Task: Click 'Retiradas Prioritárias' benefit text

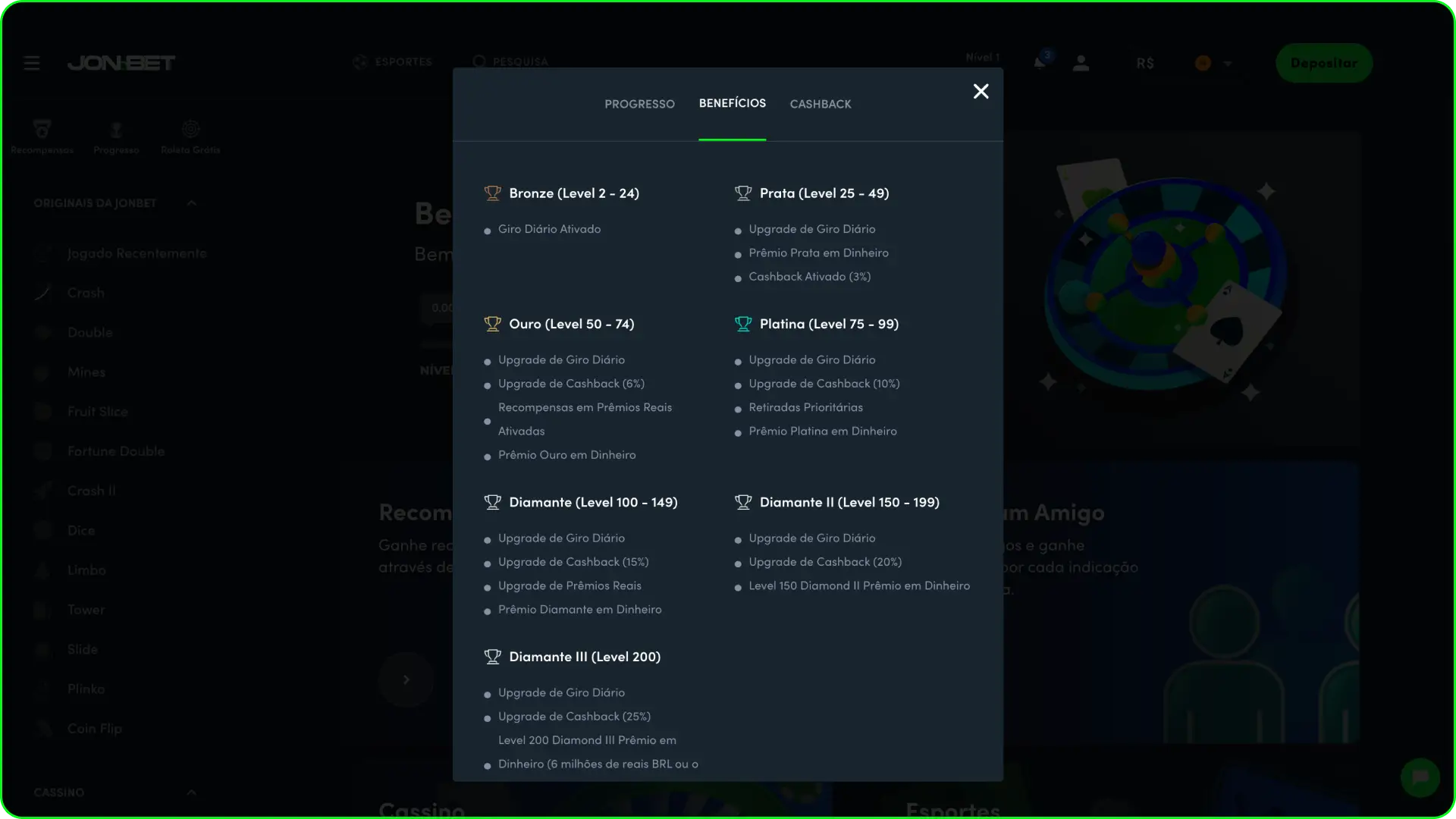Action: [x=805, y=407]
